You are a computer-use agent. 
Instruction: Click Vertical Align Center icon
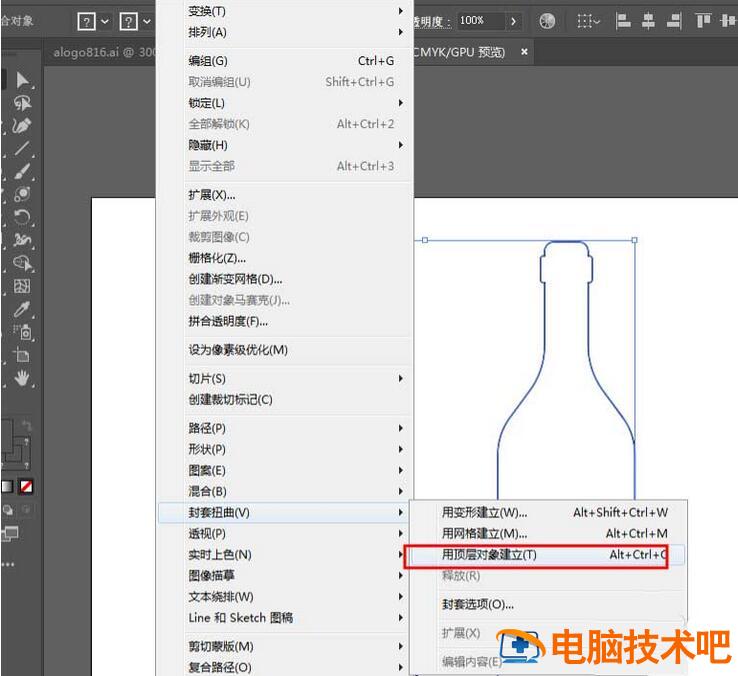[728, 21]
